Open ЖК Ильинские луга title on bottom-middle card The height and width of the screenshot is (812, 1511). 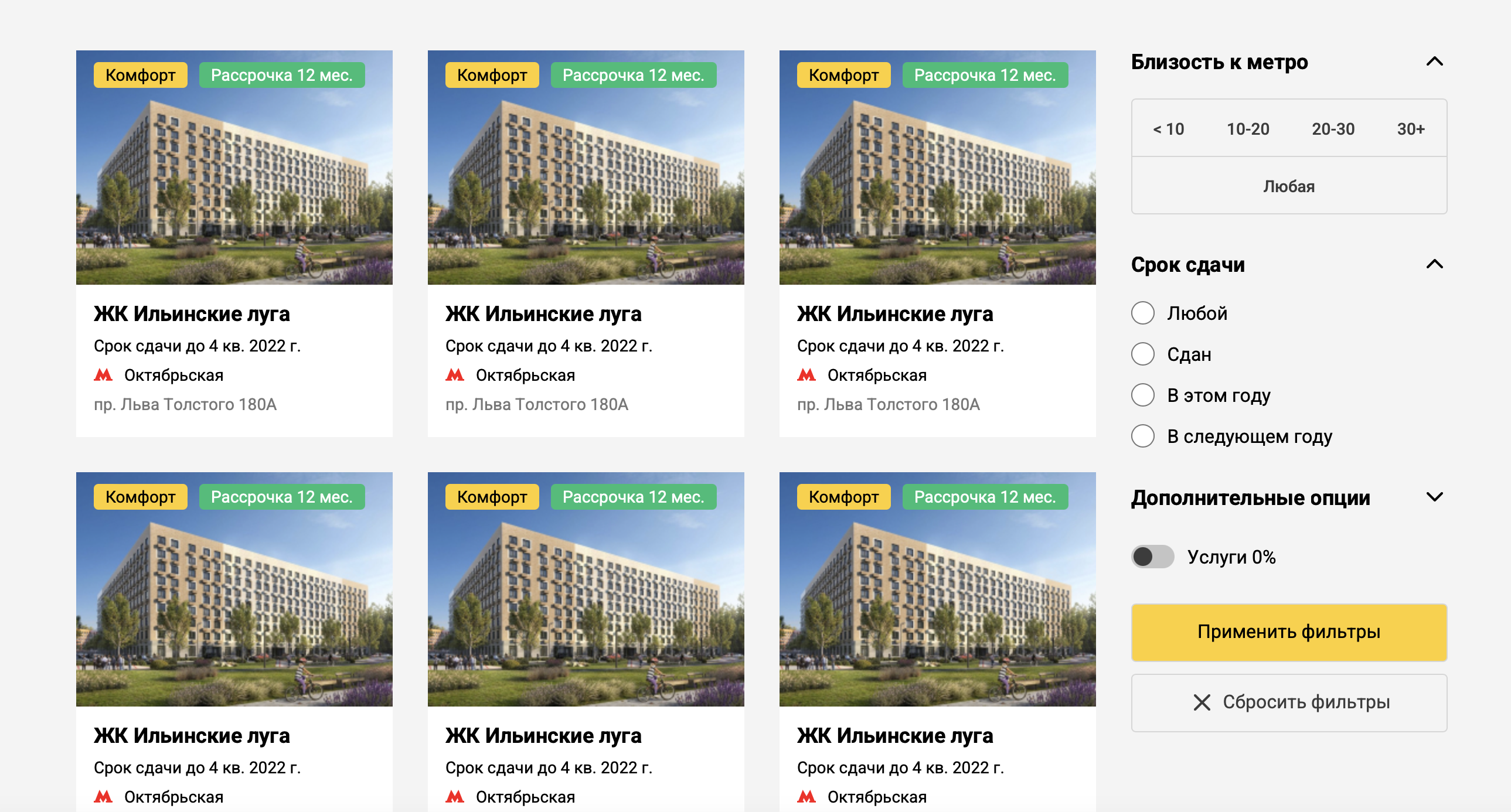[x=543, y=735]
